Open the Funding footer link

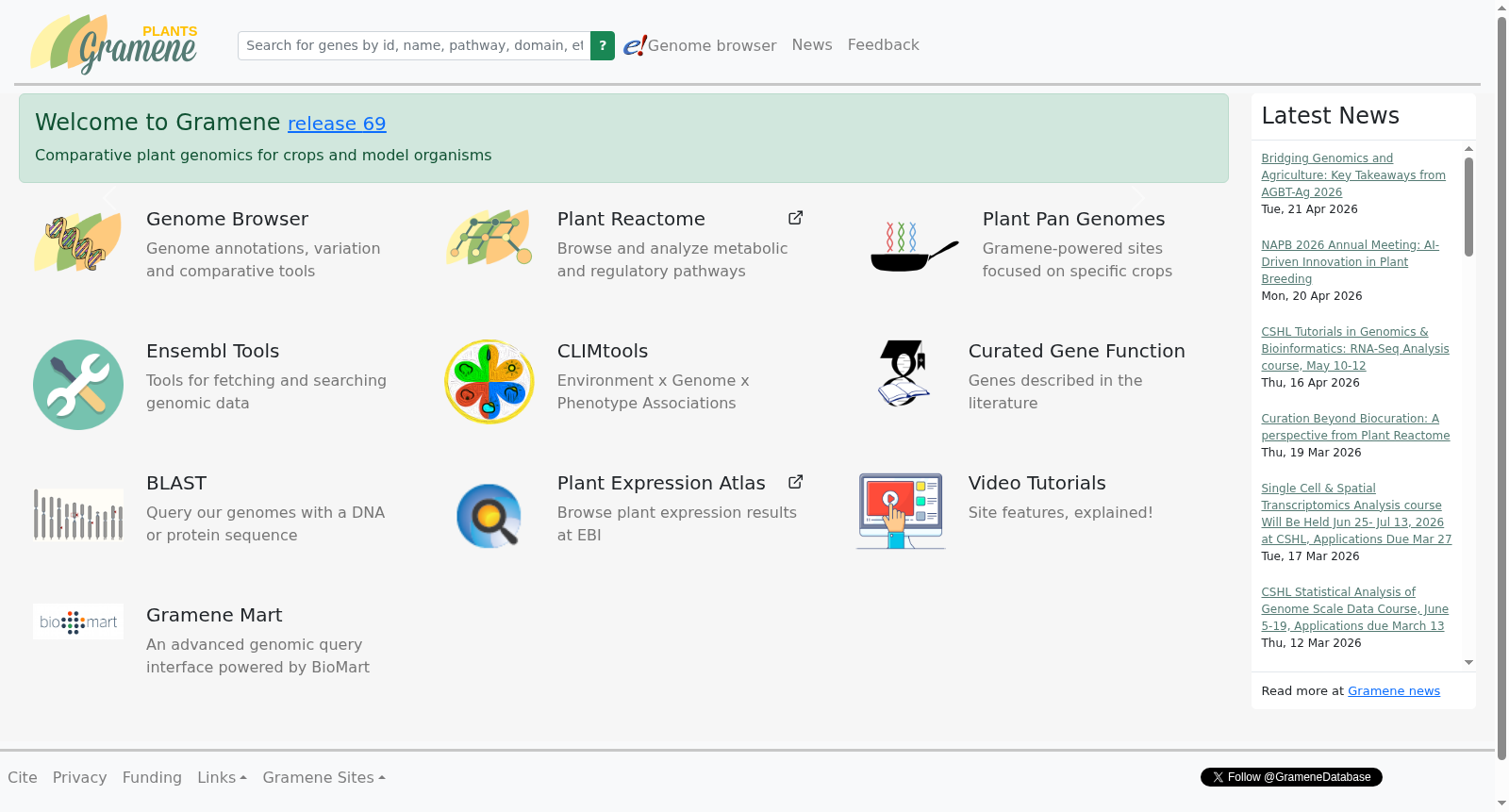pos(152,777)
